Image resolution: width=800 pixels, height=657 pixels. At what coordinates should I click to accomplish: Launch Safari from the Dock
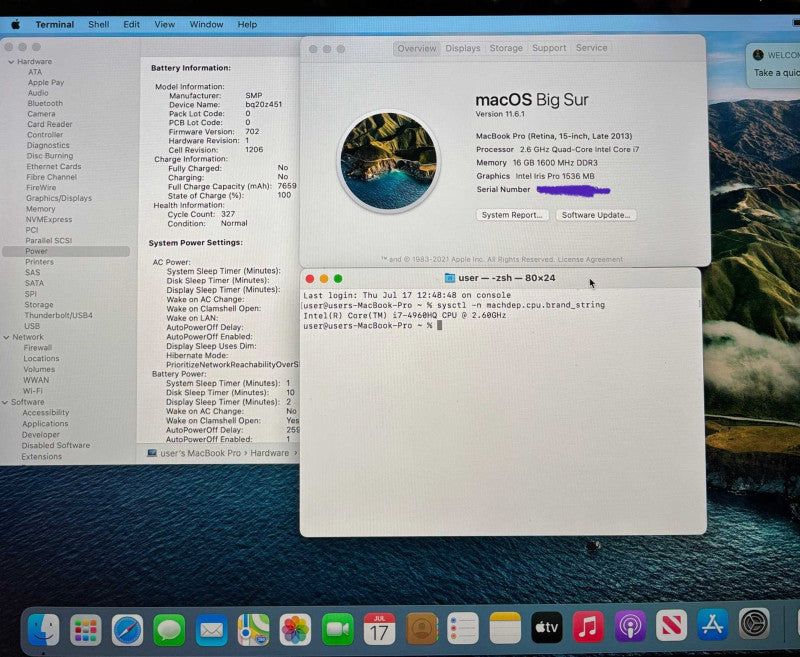pos(128,629)
